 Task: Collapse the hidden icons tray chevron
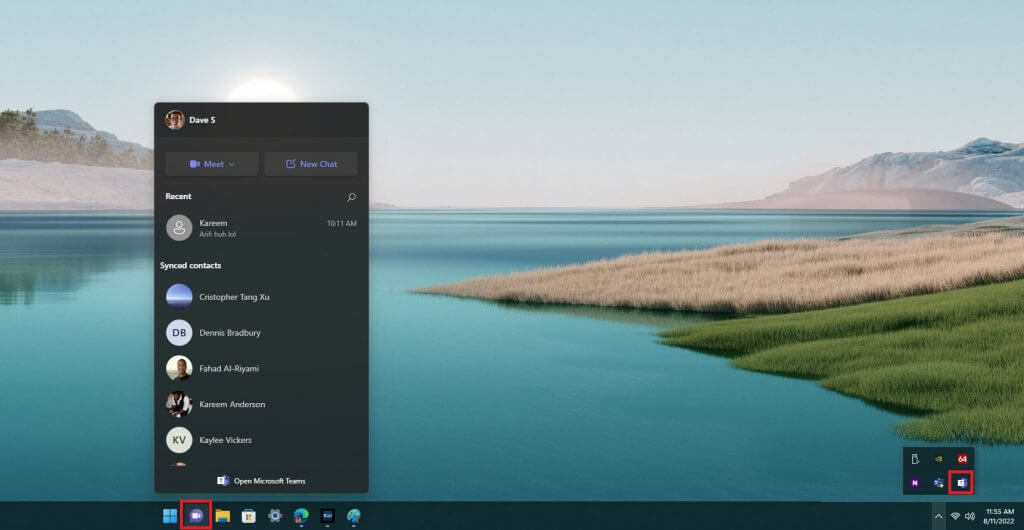pos(938,516)
